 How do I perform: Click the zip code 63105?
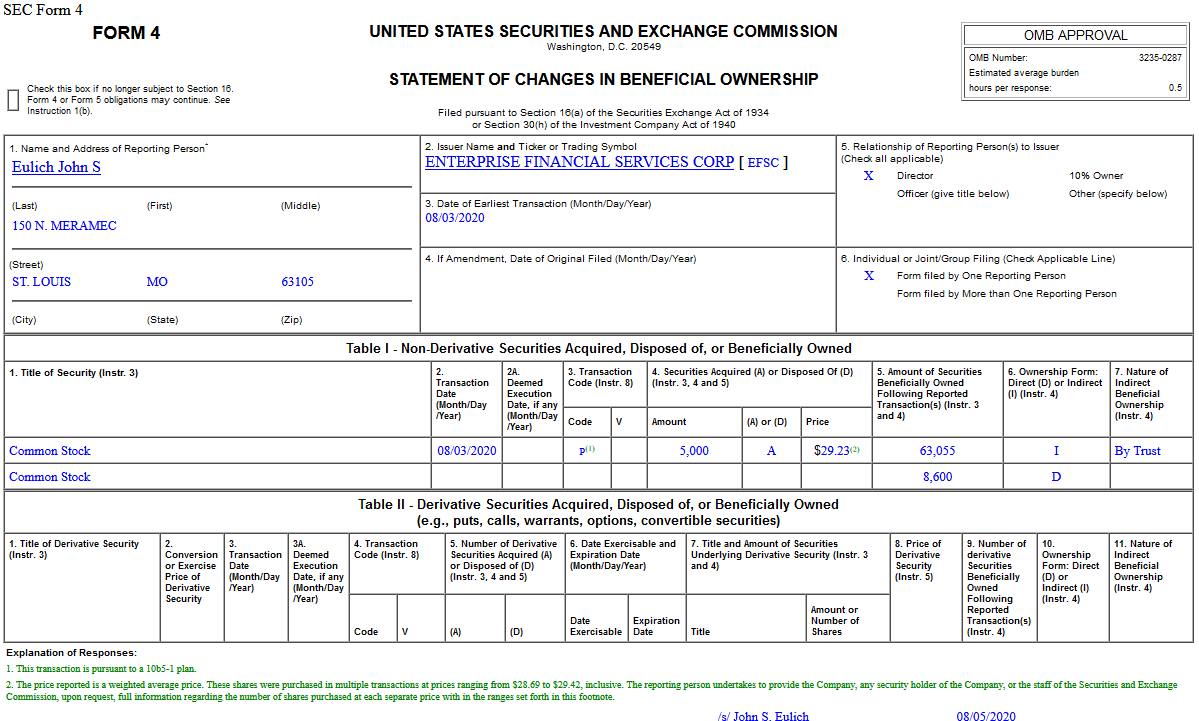(x=297, y=281)
